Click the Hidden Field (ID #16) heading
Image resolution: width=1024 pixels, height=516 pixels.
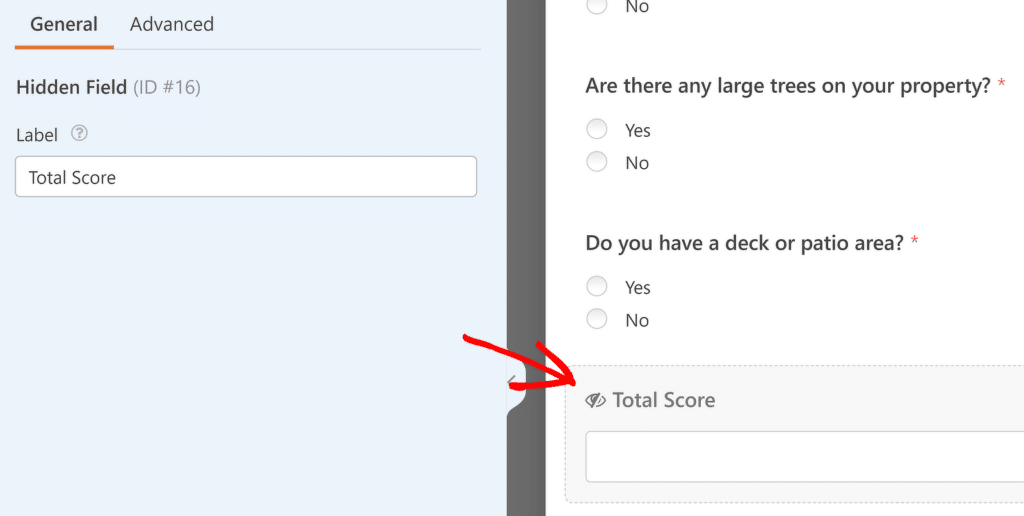108,88
